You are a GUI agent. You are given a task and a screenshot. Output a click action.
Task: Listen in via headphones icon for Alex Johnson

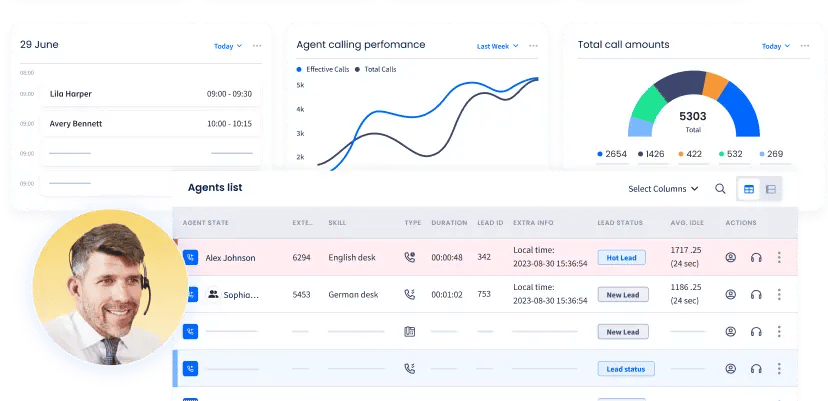click(756, 257)
